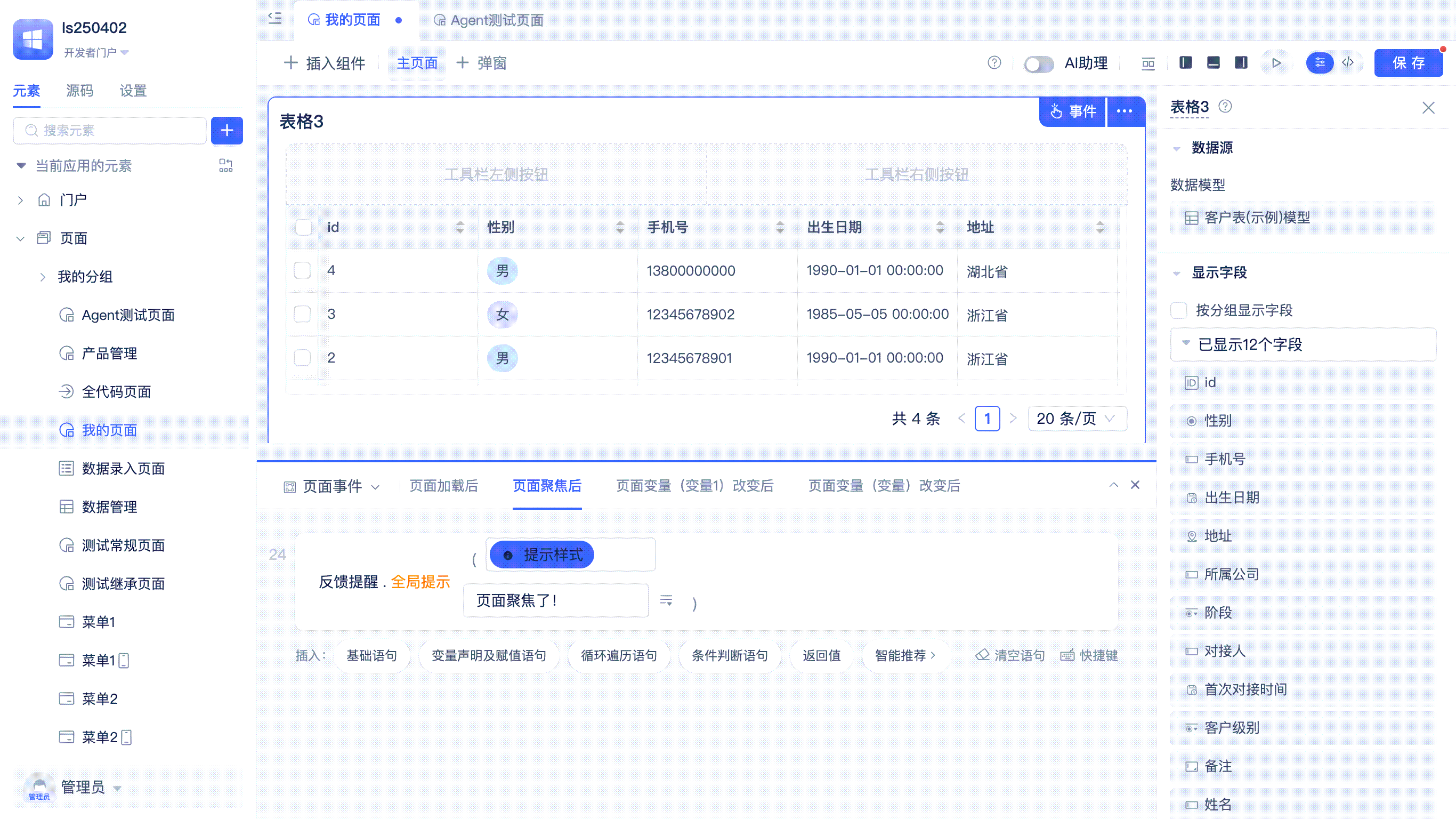
Task: Click 清空语句 to clear statements
Action: 1010,655
